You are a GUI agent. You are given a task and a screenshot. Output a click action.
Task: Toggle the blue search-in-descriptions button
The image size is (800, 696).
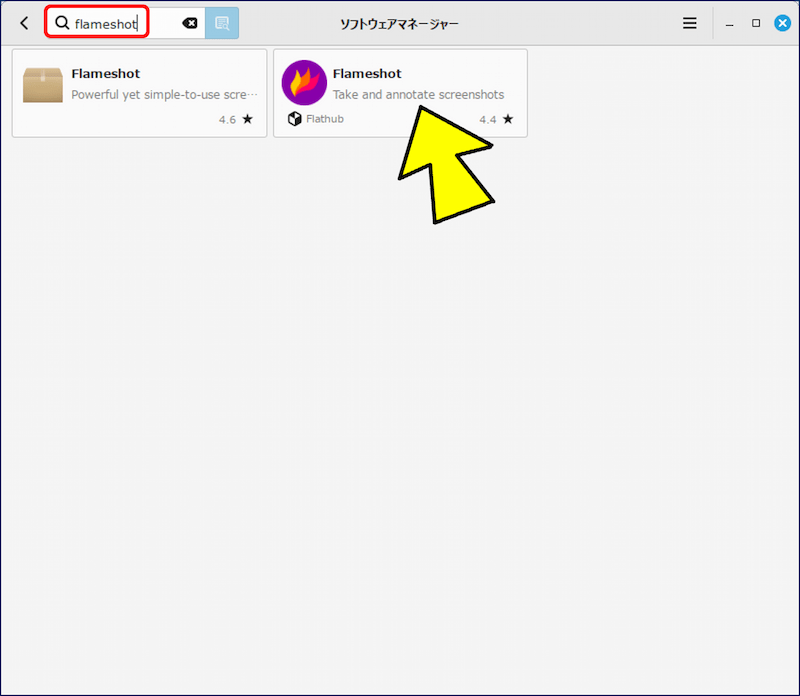tap(222, 23)
